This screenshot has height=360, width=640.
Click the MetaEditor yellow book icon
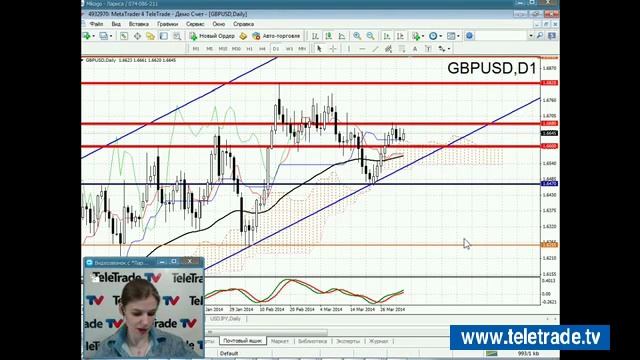243,36
